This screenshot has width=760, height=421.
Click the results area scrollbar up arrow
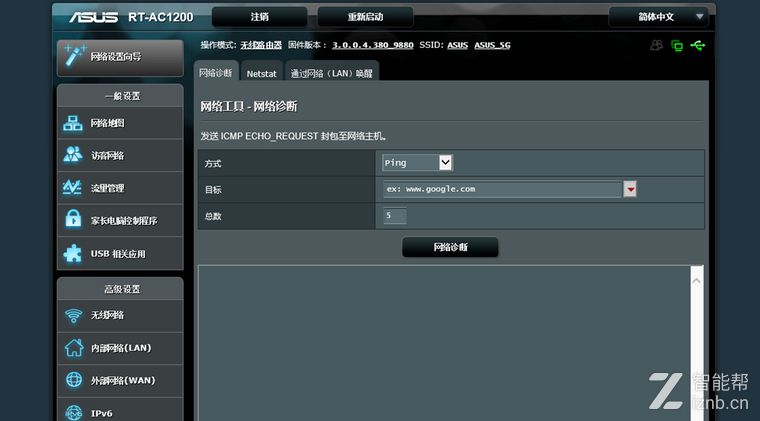pos(697,281)
